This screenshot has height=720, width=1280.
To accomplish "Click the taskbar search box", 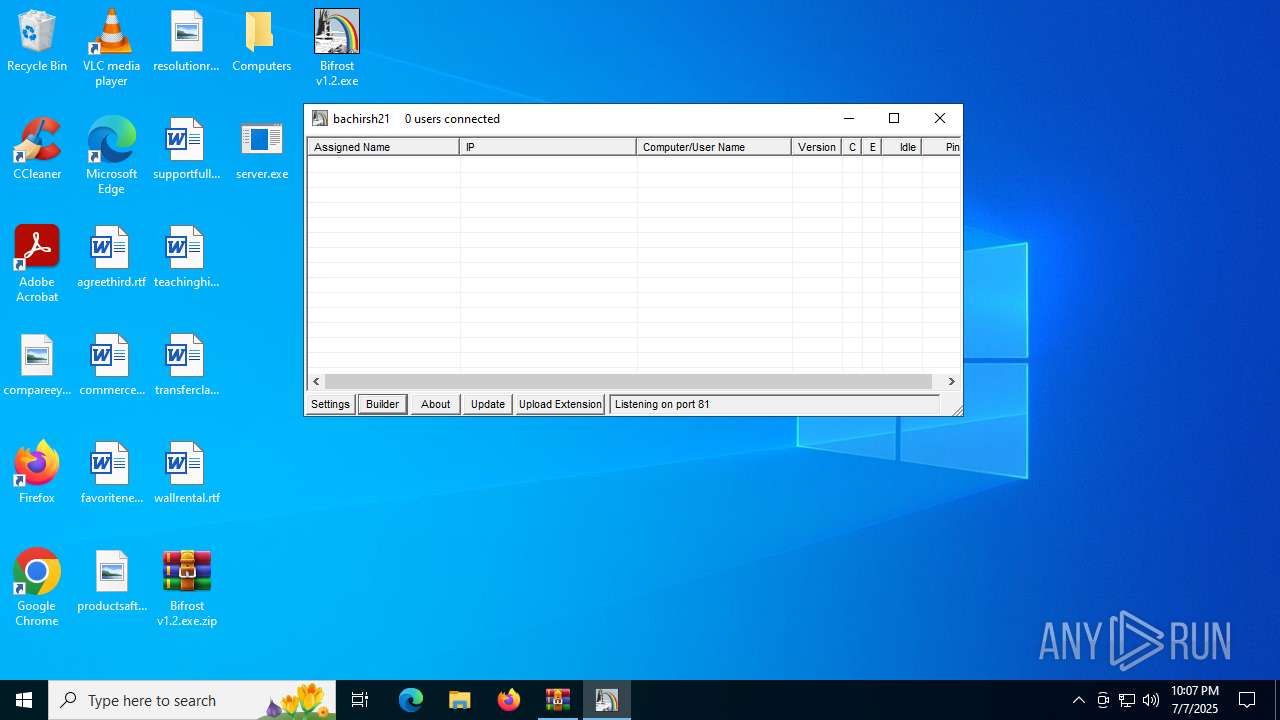I will (193, 700).
